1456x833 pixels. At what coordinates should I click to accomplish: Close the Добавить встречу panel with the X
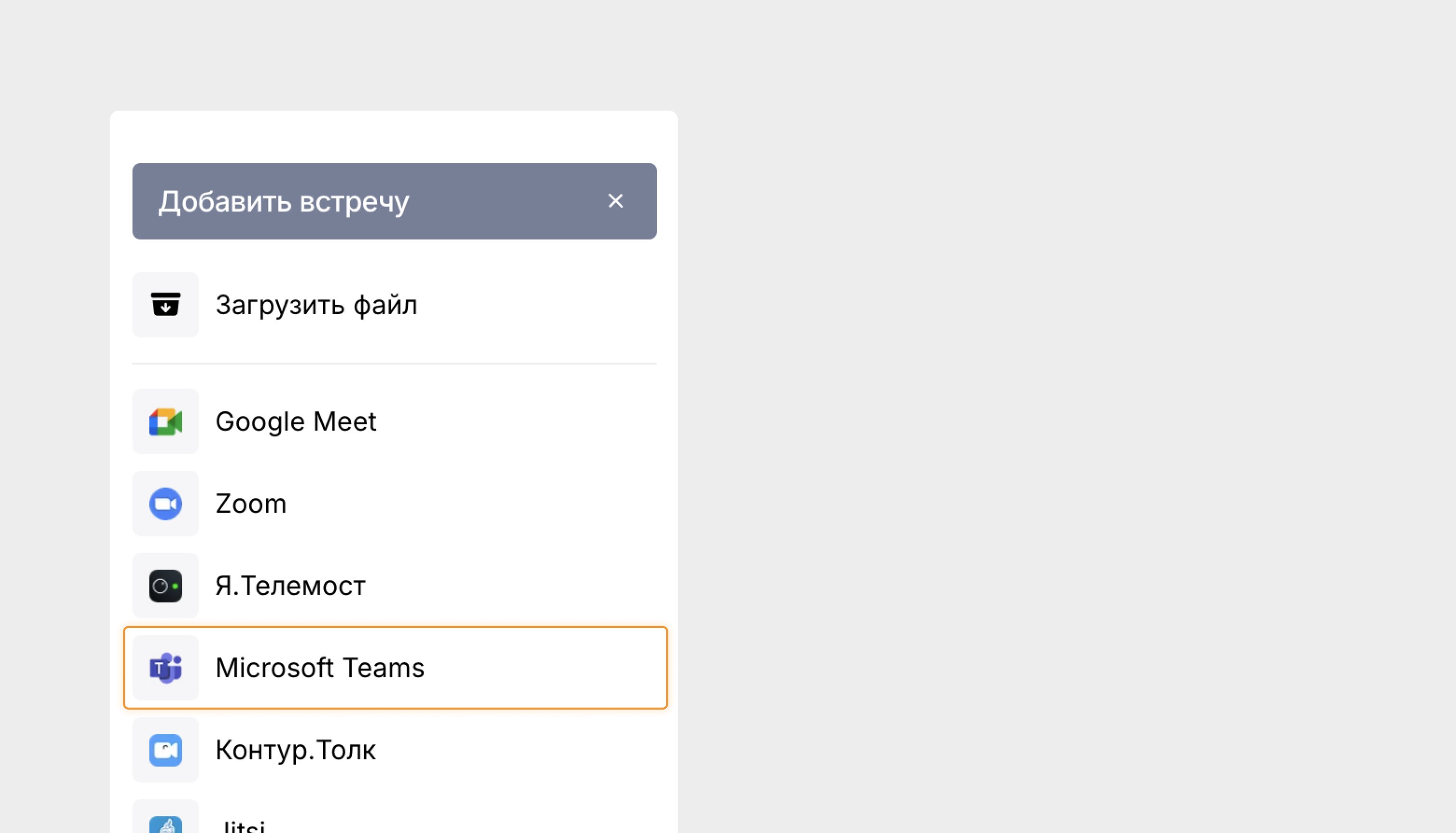pos(615,201)
